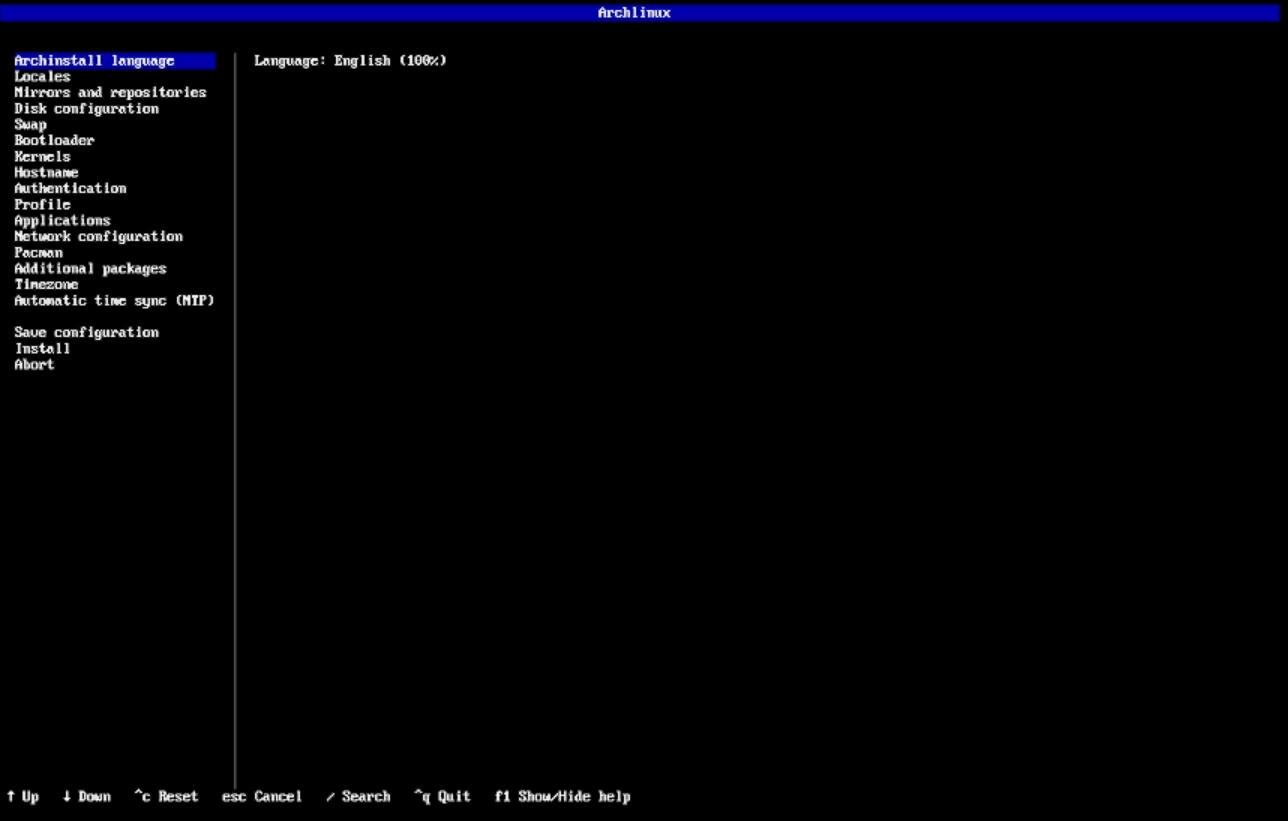Start installation with Install
Image resolution: width=1288 pixels, height=821 pixels.
(42, 349)
